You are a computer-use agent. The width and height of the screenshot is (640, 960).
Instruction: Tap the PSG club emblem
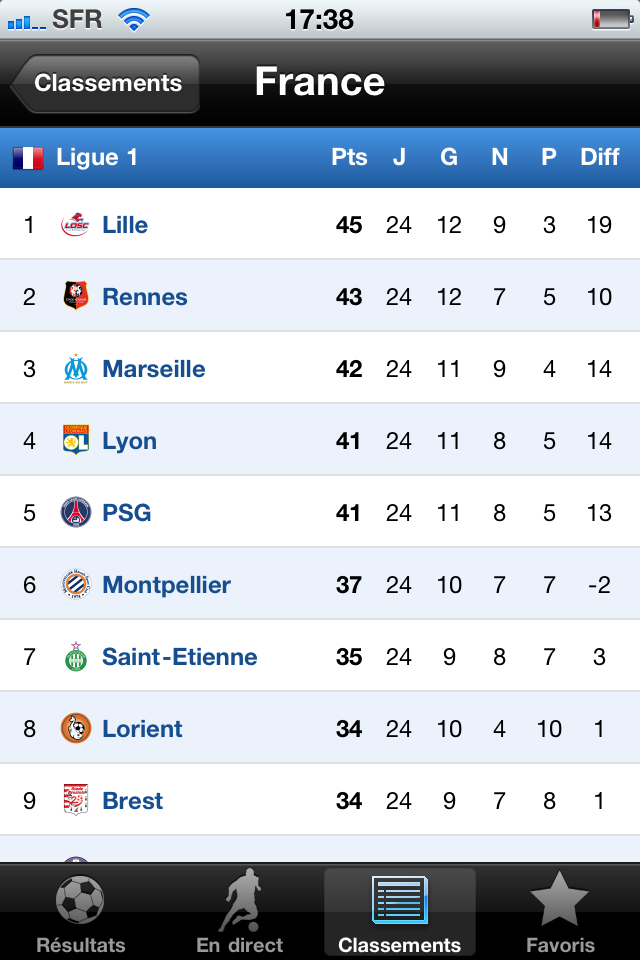pyautogui.click(x=76, y=512)
